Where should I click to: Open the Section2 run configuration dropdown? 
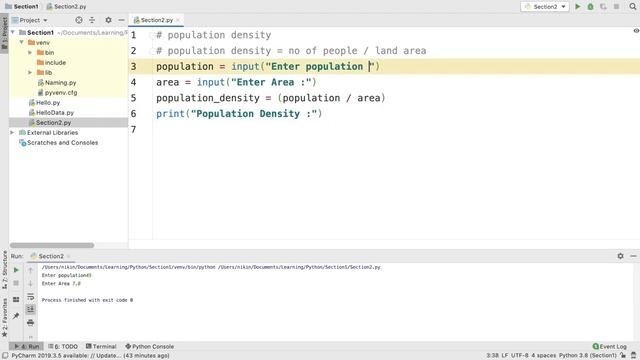(x=545, y=7)
